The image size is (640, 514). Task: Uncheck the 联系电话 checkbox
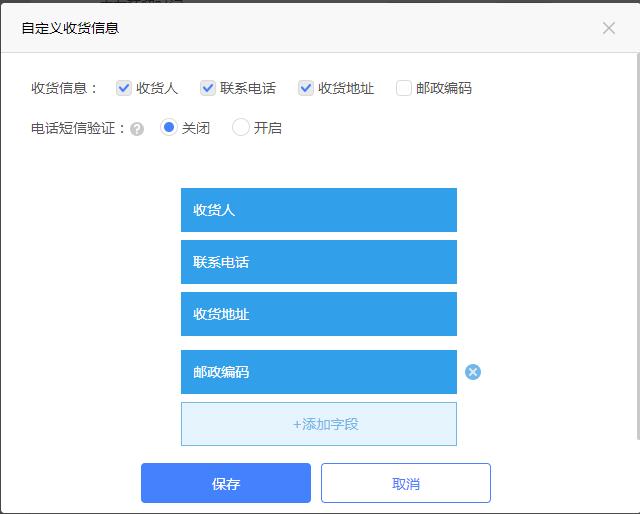208,88
